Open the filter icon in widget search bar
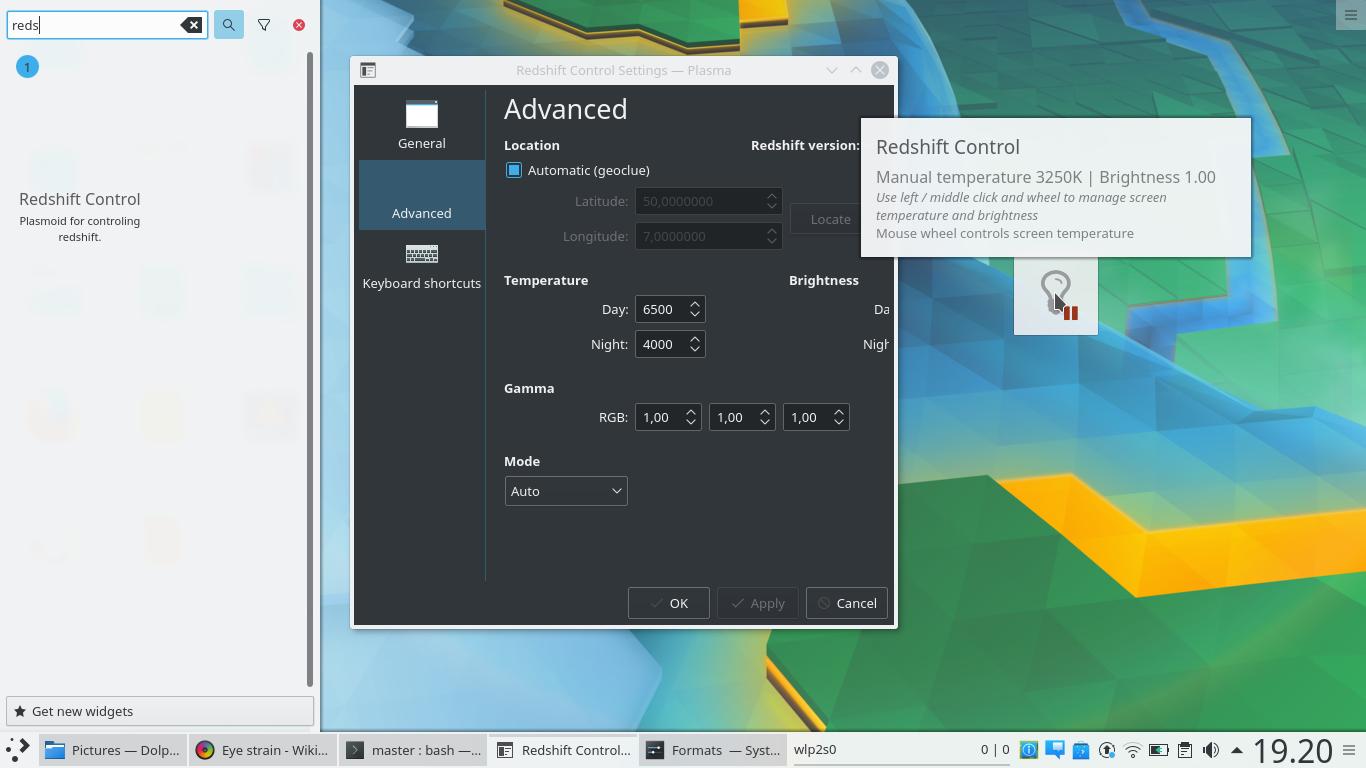The height and width of the screenshot is (768, 1366). tap(264, 24)
